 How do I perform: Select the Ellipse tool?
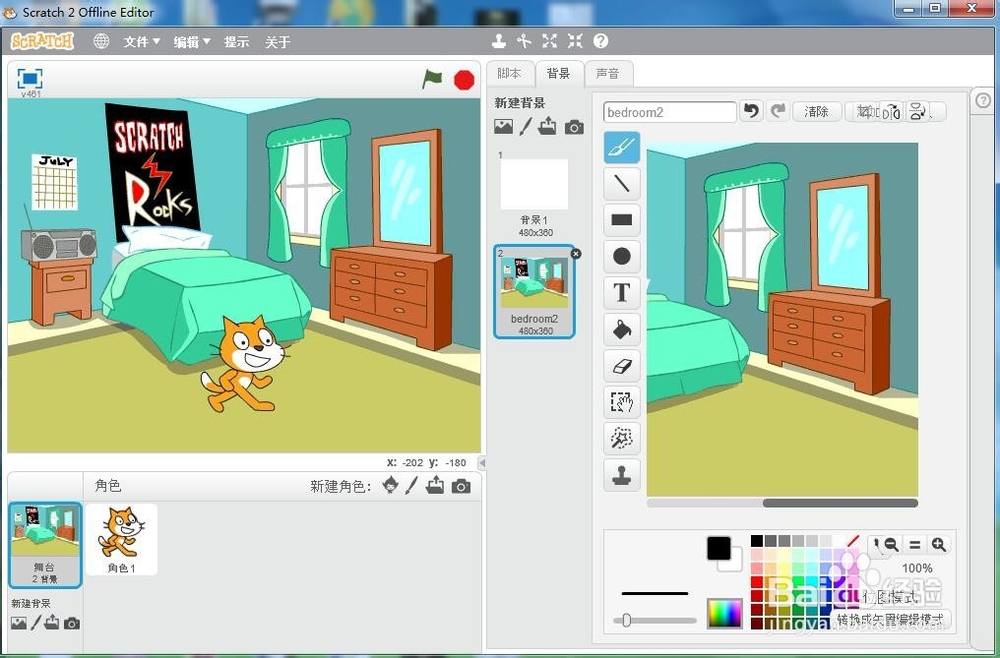[622, 256]
